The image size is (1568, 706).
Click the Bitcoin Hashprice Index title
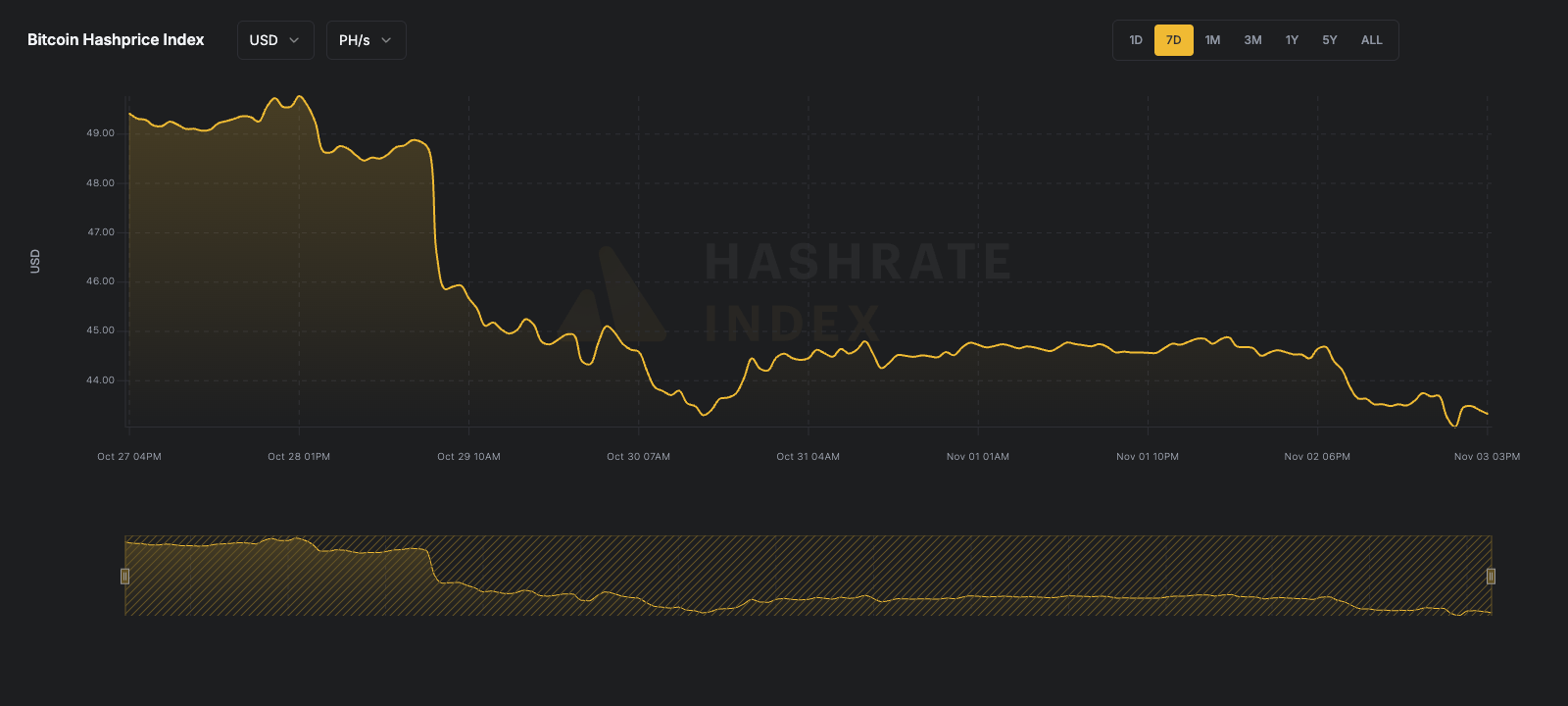tap(116, 40)
